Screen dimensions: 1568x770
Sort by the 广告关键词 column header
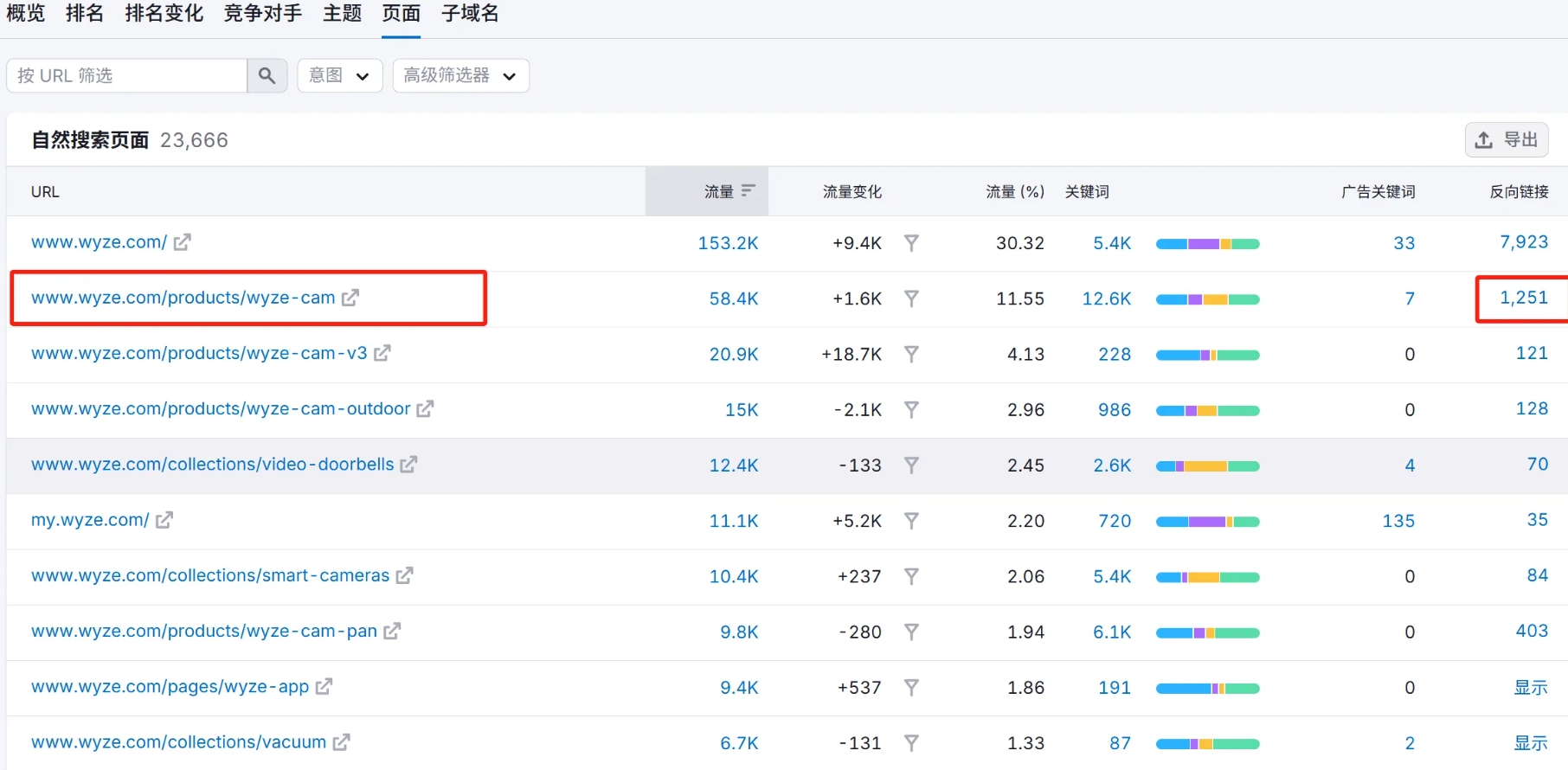(1378, 192)
